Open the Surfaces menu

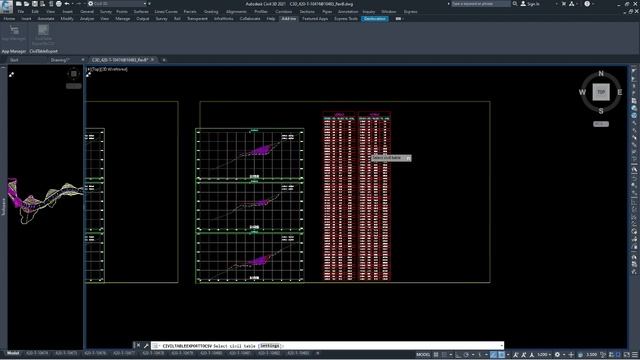click(x=141, y=11)
